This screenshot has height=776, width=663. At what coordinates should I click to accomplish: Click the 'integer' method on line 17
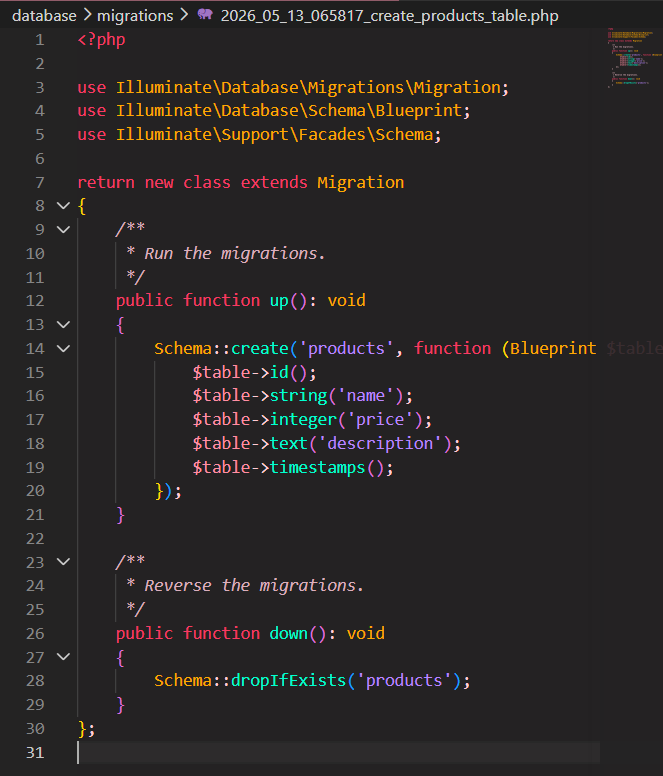pos(303,420)
